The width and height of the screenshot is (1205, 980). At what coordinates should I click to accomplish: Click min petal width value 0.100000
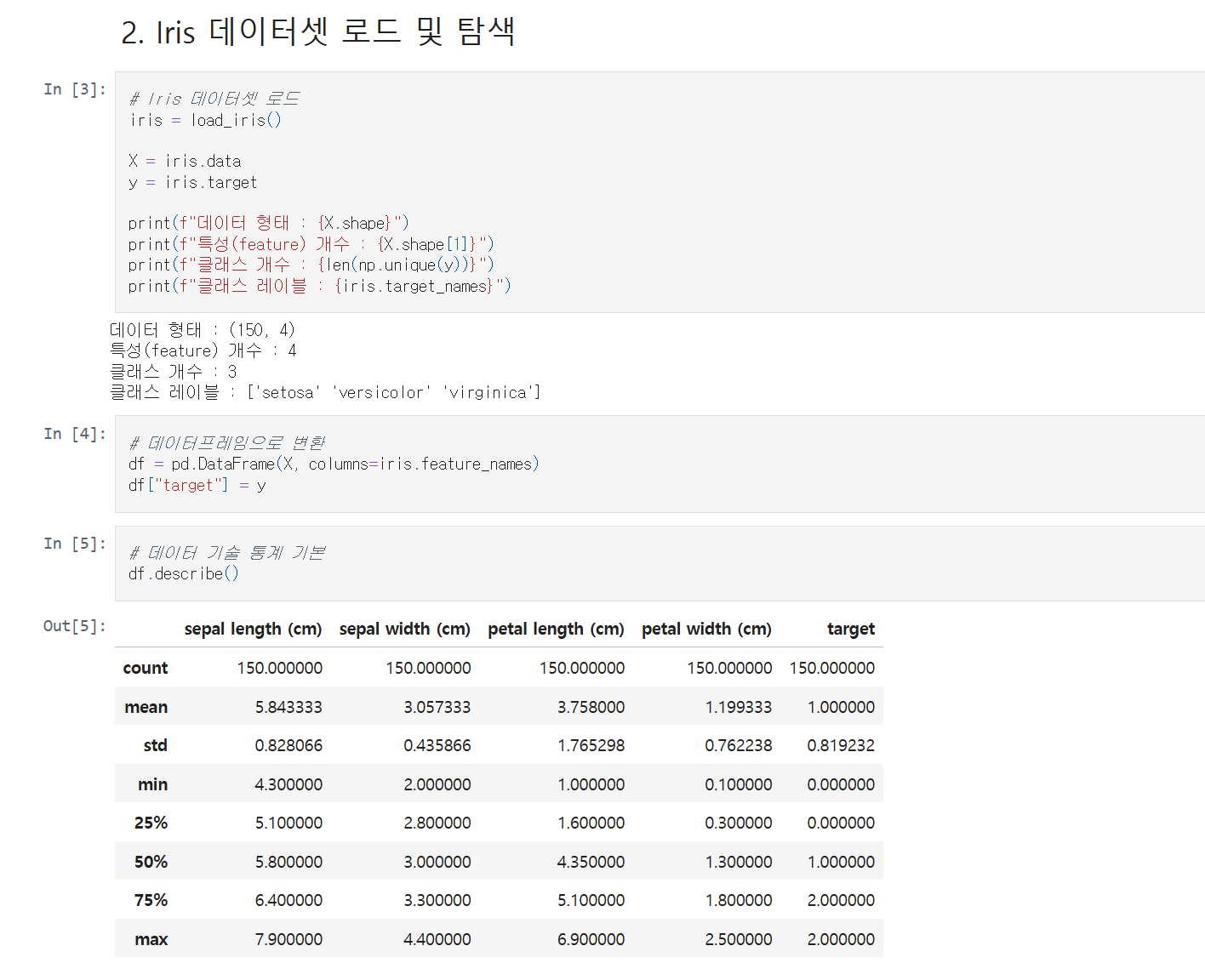tap(739, 784)
